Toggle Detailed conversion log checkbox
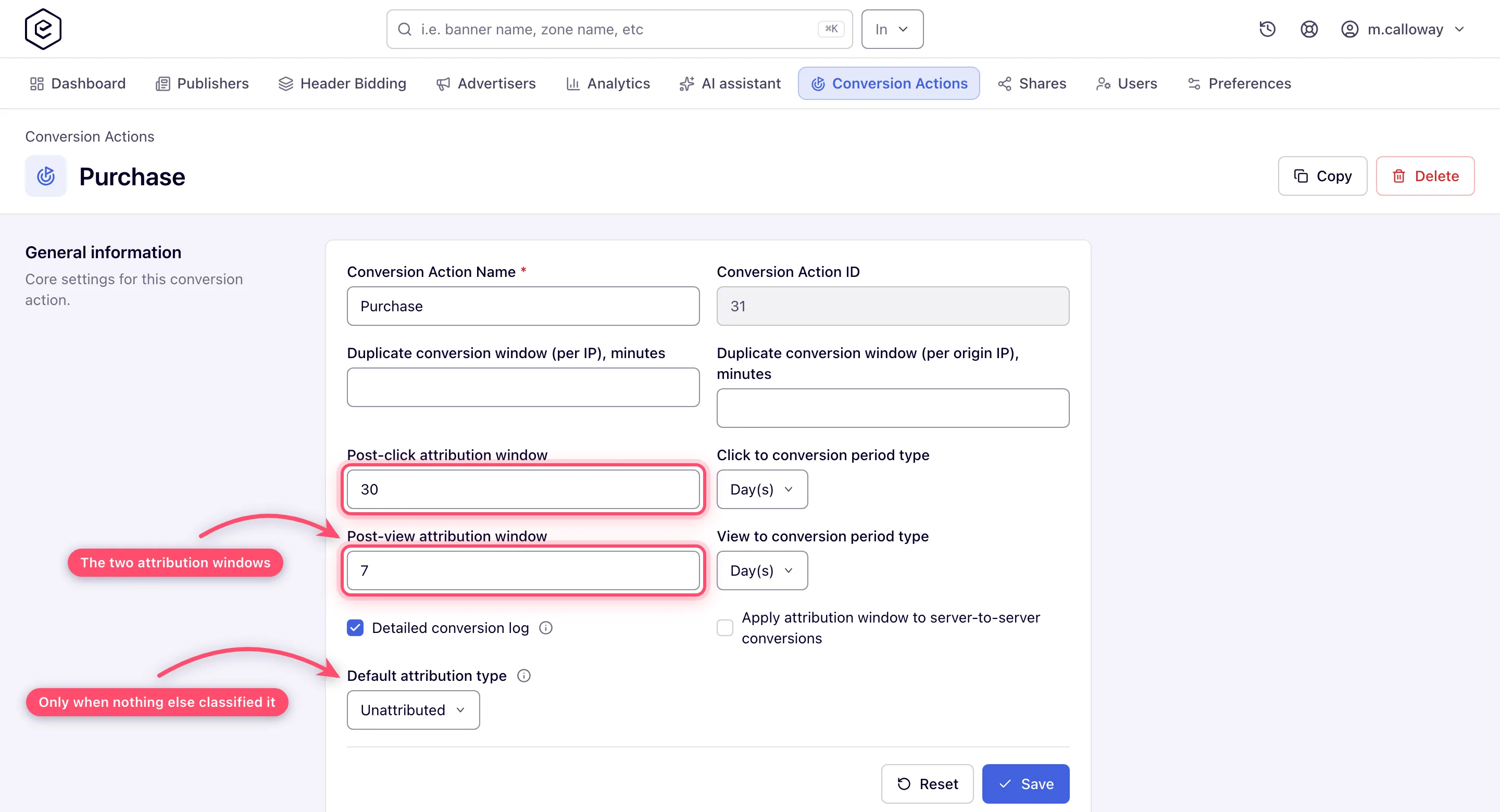Screen dimensions: 1500x812 [x=355, y=628]
